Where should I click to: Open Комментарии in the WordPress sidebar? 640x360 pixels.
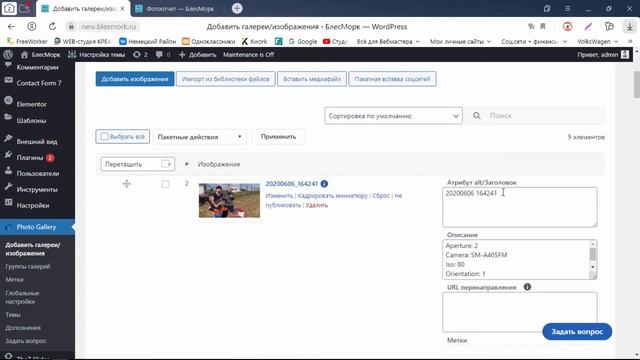coord(37,67)
